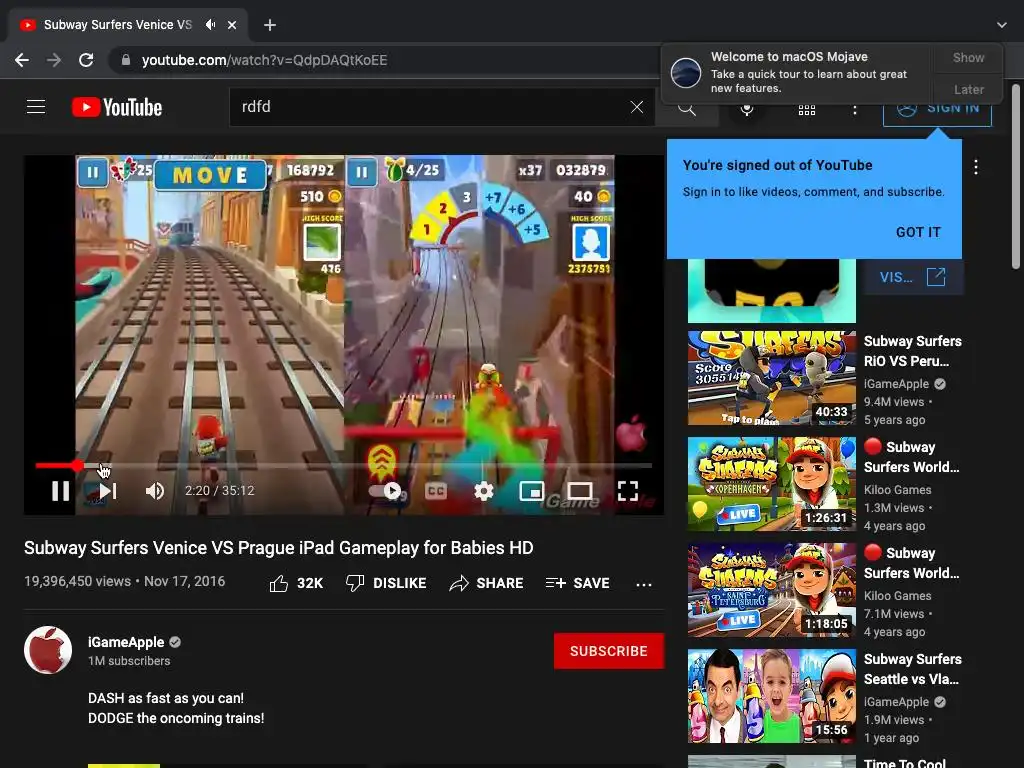Open Subway Surfers Seattle vs Vla... thumbnail
Viewport: 1024px width, 768px height.
771,696
